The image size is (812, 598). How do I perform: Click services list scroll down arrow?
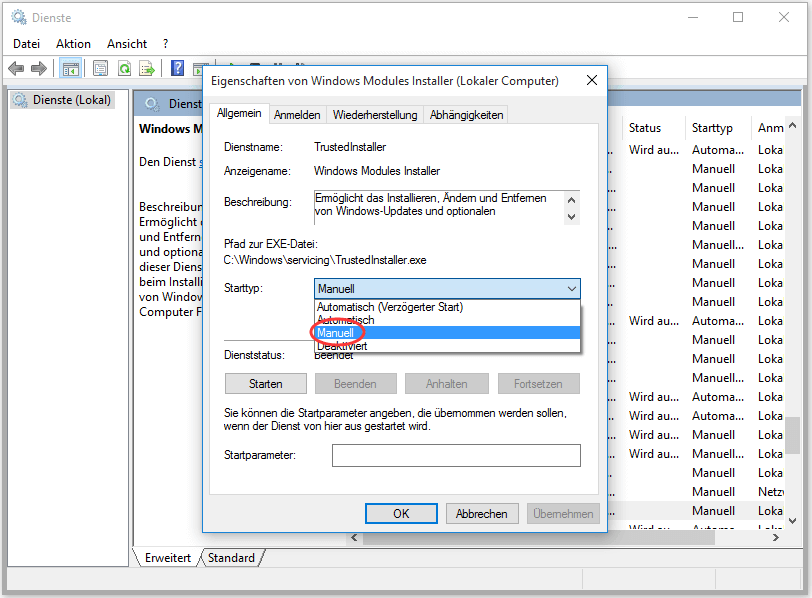(792, 521)
